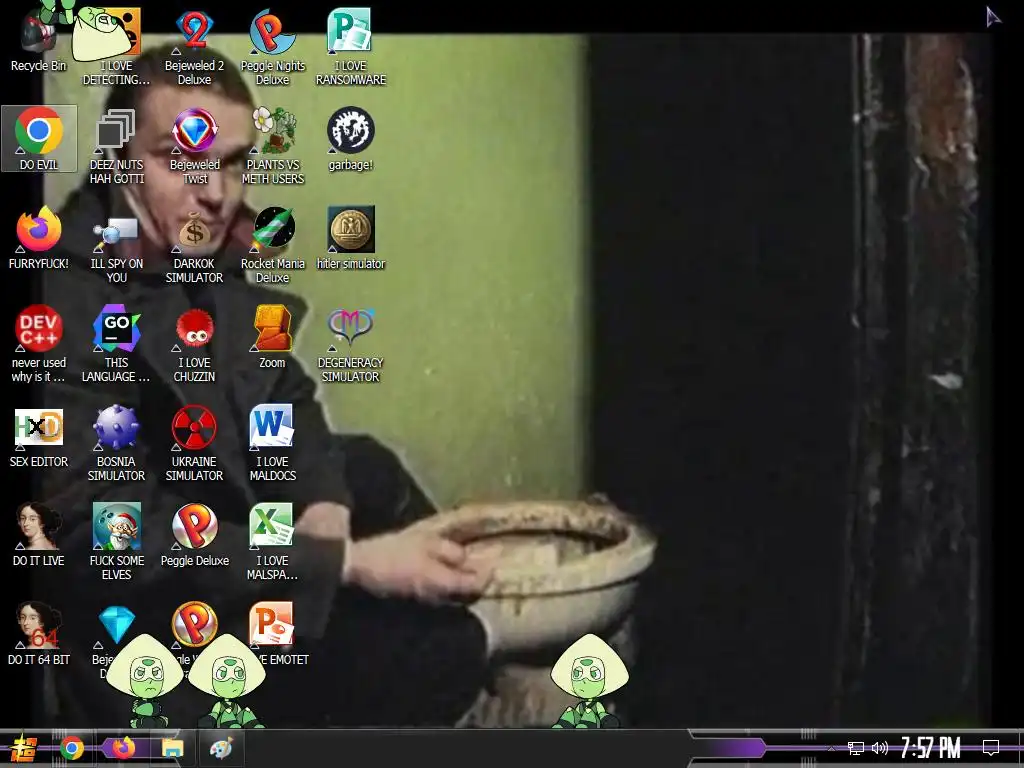Open the notification center icon
Screen dimensions: 1024x768
coord(991,748)
